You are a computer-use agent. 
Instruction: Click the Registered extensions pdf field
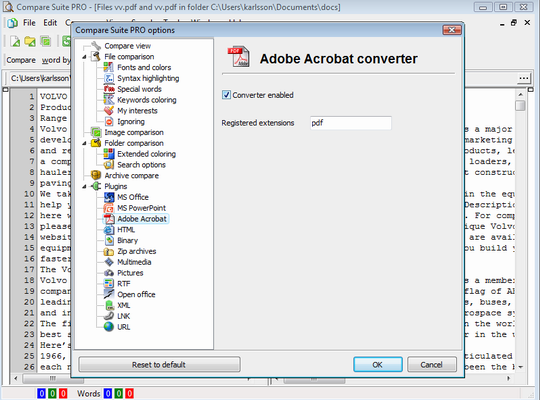pos(351,123)
